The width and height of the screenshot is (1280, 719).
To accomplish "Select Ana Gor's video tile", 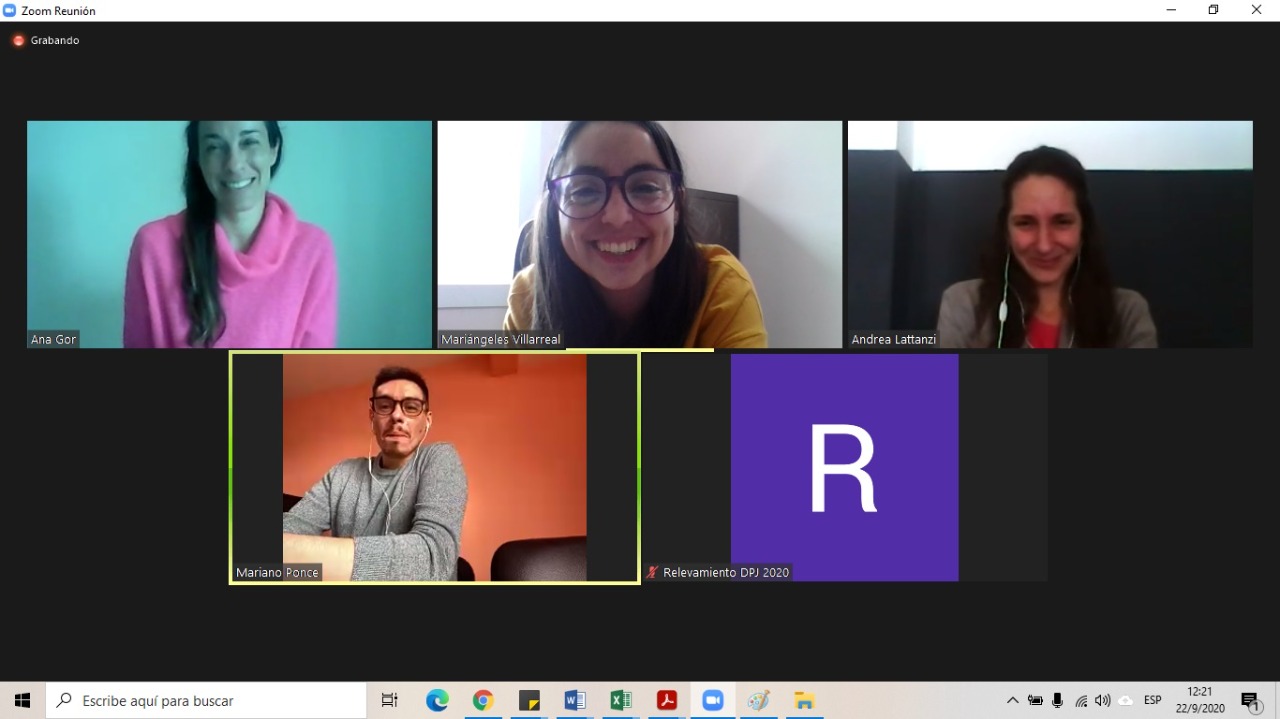I will pos(229,234).
